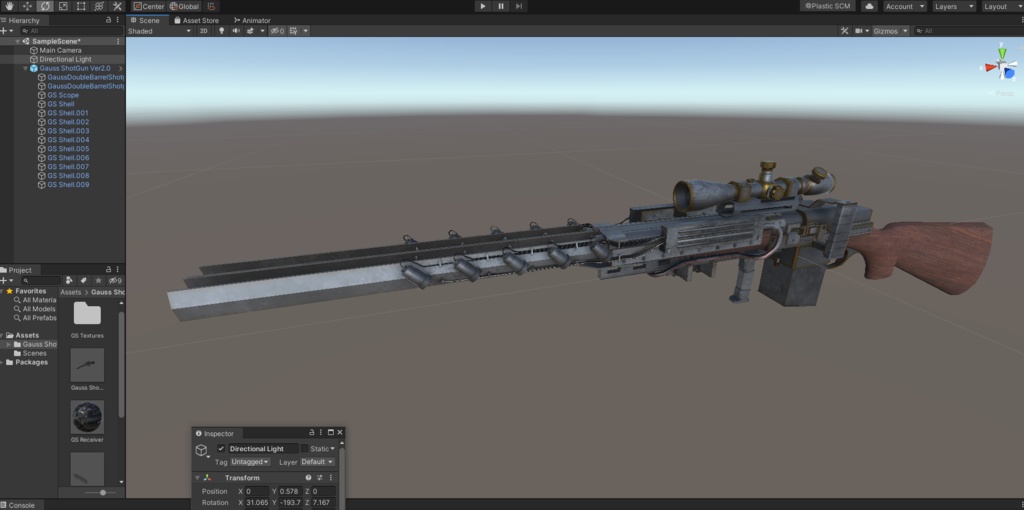Select the Move tool
Screen dimensions: 1024x510
(x=27, y=6)
